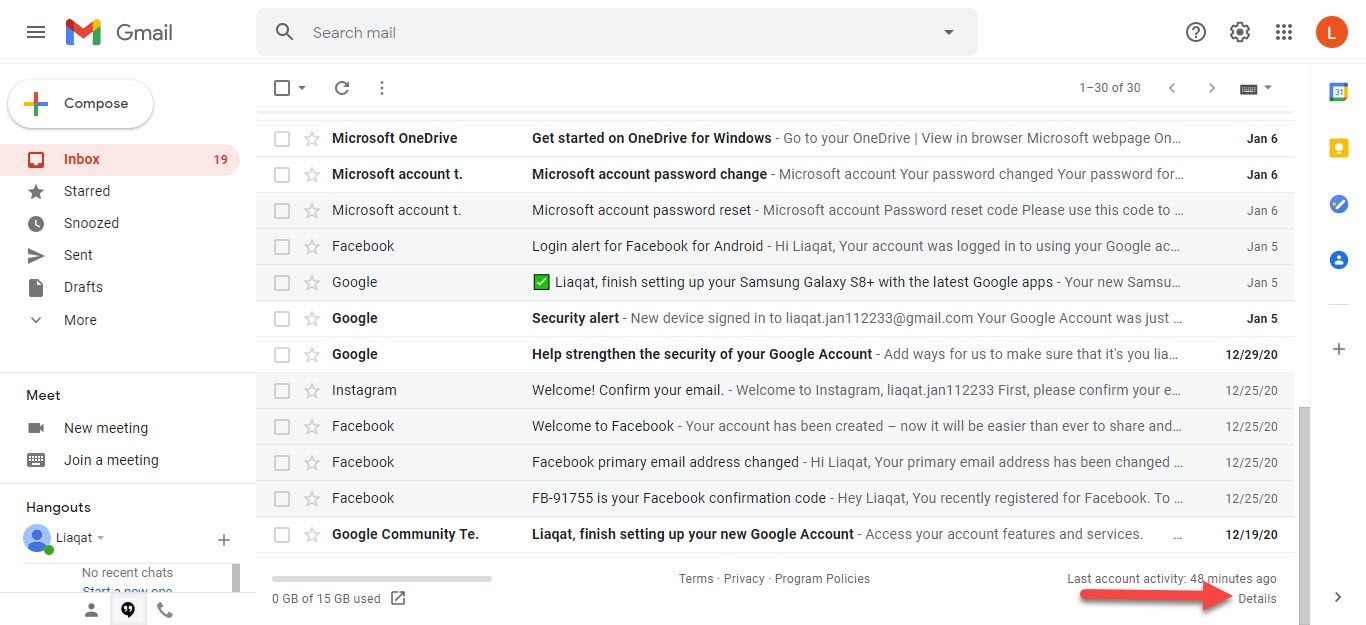Open Contacts side panel icon
Viewport: 1366px width, 625px height.
pos(1338,260)
